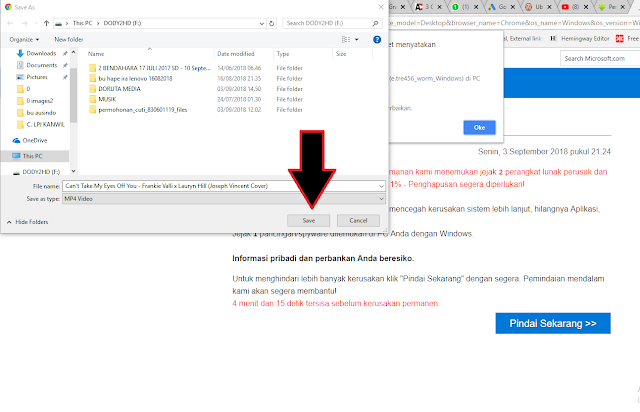Open the Organize dropdown menu
This screenshot has width=640, height=412.
pos(24,40)
